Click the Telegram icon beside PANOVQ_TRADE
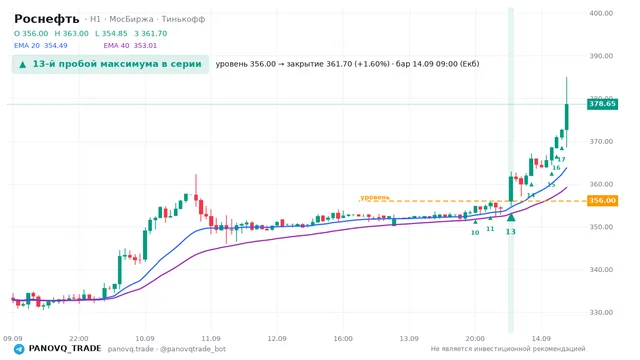The width and height of the screenshot is (640, 360). coord(19,349)
